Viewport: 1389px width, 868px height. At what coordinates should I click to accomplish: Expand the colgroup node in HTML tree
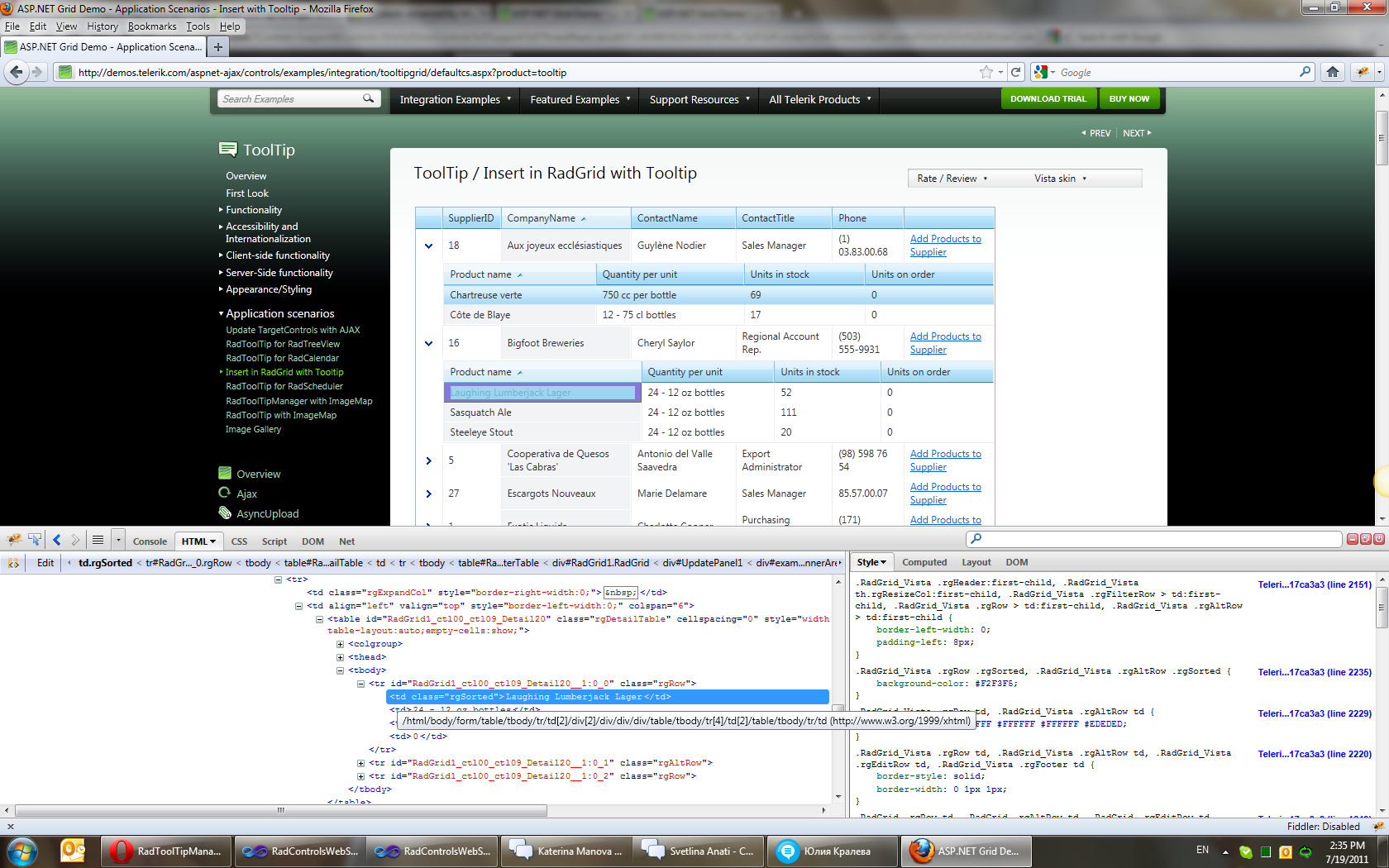tap(340, 644)
